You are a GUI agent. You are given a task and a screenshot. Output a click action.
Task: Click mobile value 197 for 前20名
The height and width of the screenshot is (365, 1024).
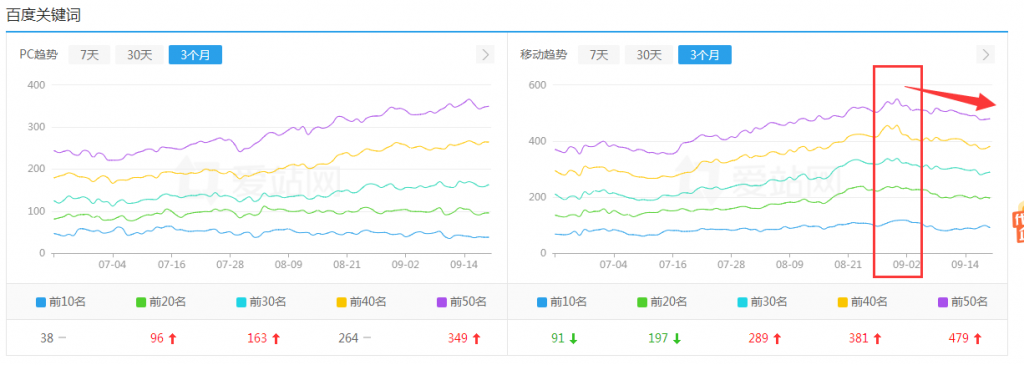pos(658,338)
